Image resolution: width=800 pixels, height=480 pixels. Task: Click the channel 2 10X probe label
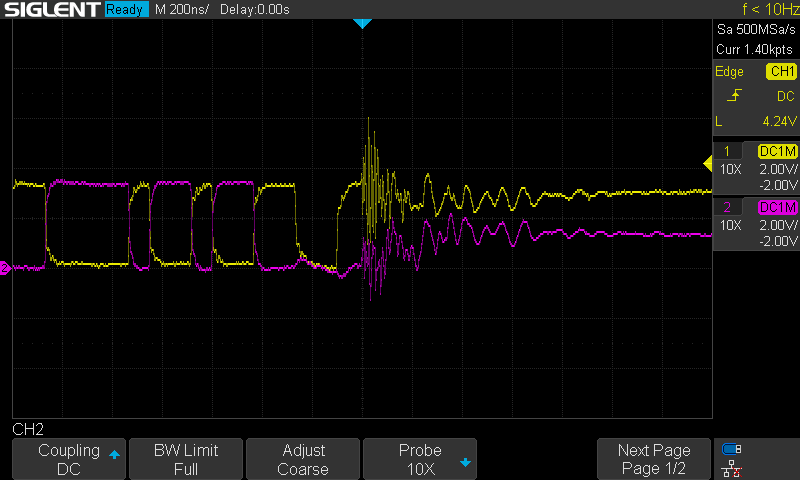[x=731, y=225]
